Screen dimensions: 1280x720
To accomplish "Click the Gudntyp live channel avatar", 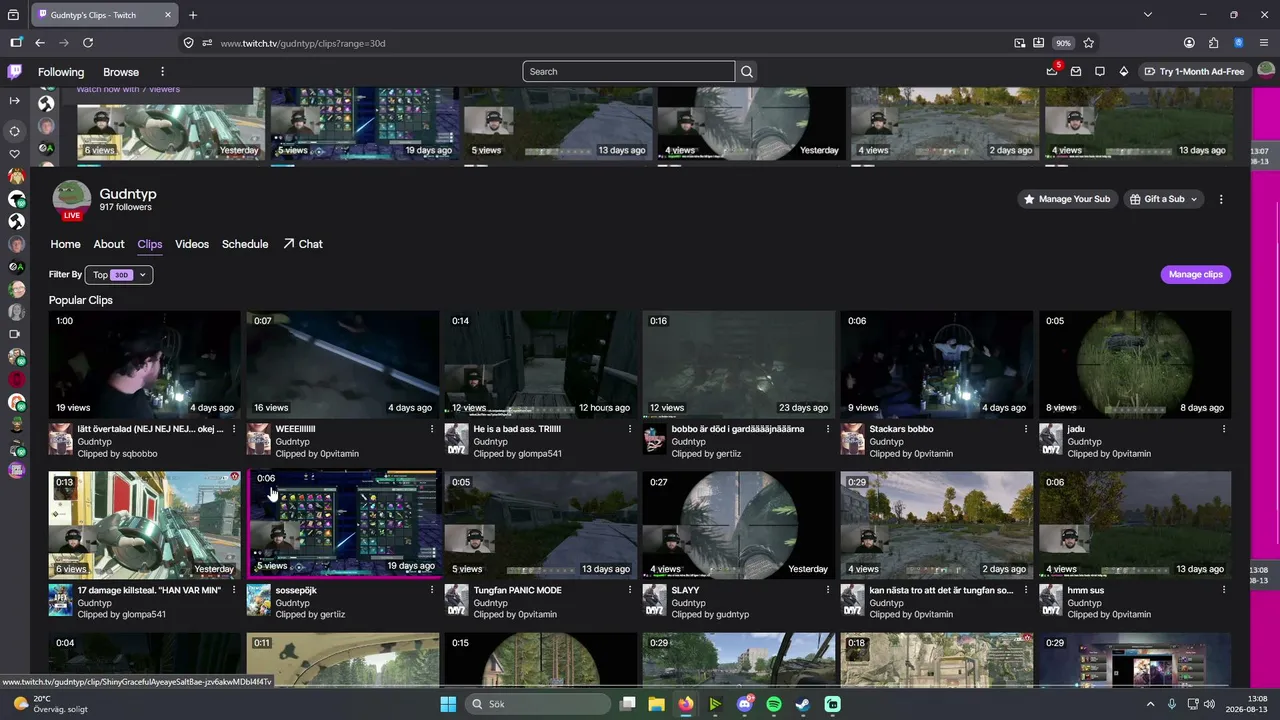I will pos(72,200).
